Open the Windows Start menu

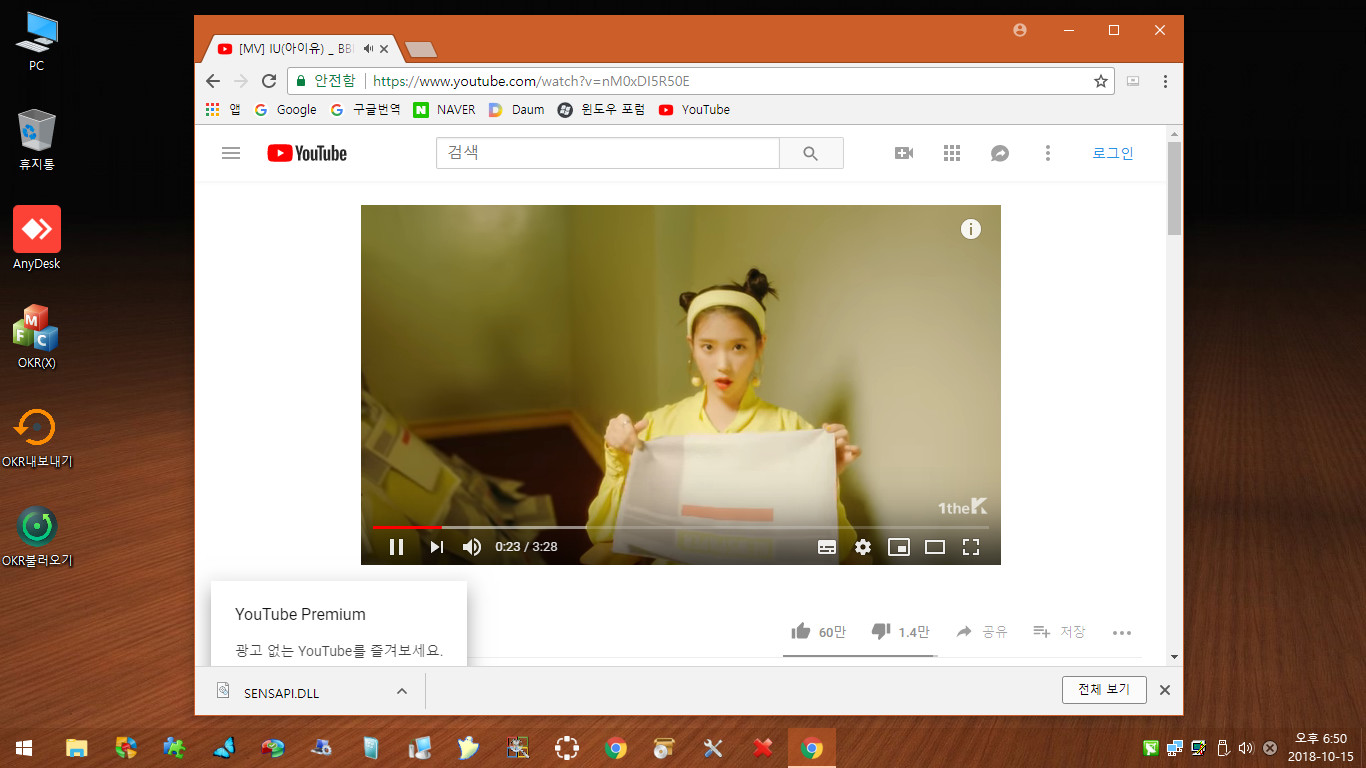[x=24, y=747]
